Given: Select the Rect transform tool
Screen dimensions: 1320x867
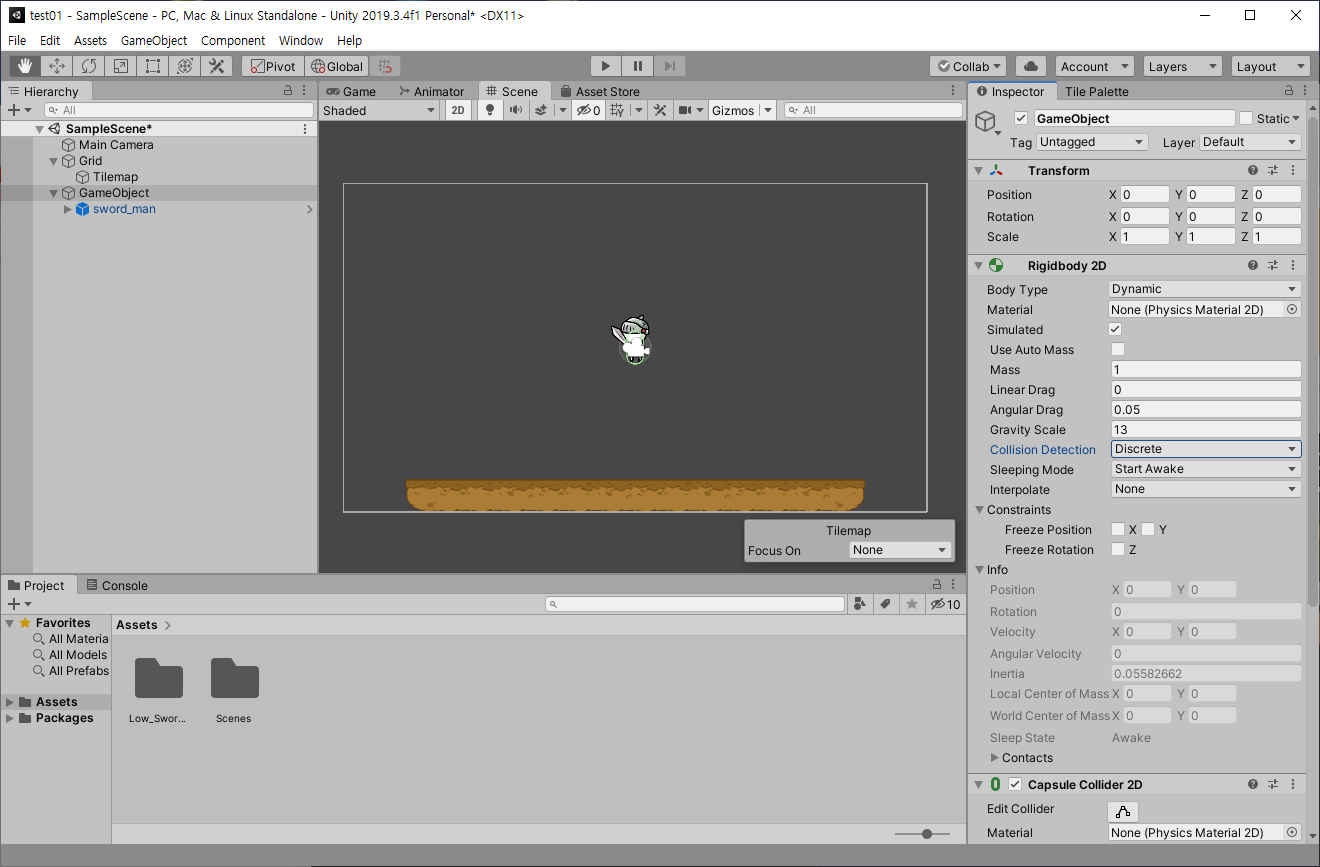Looking at the screenshot, I should (x=152, y=65).
